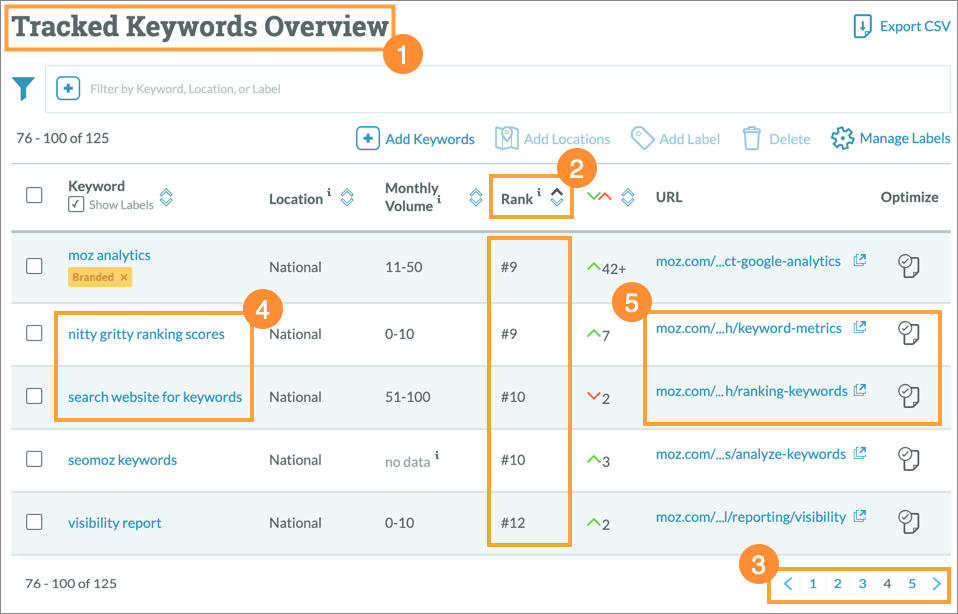Click the Add Label tag icon

(x=643, y=138)
